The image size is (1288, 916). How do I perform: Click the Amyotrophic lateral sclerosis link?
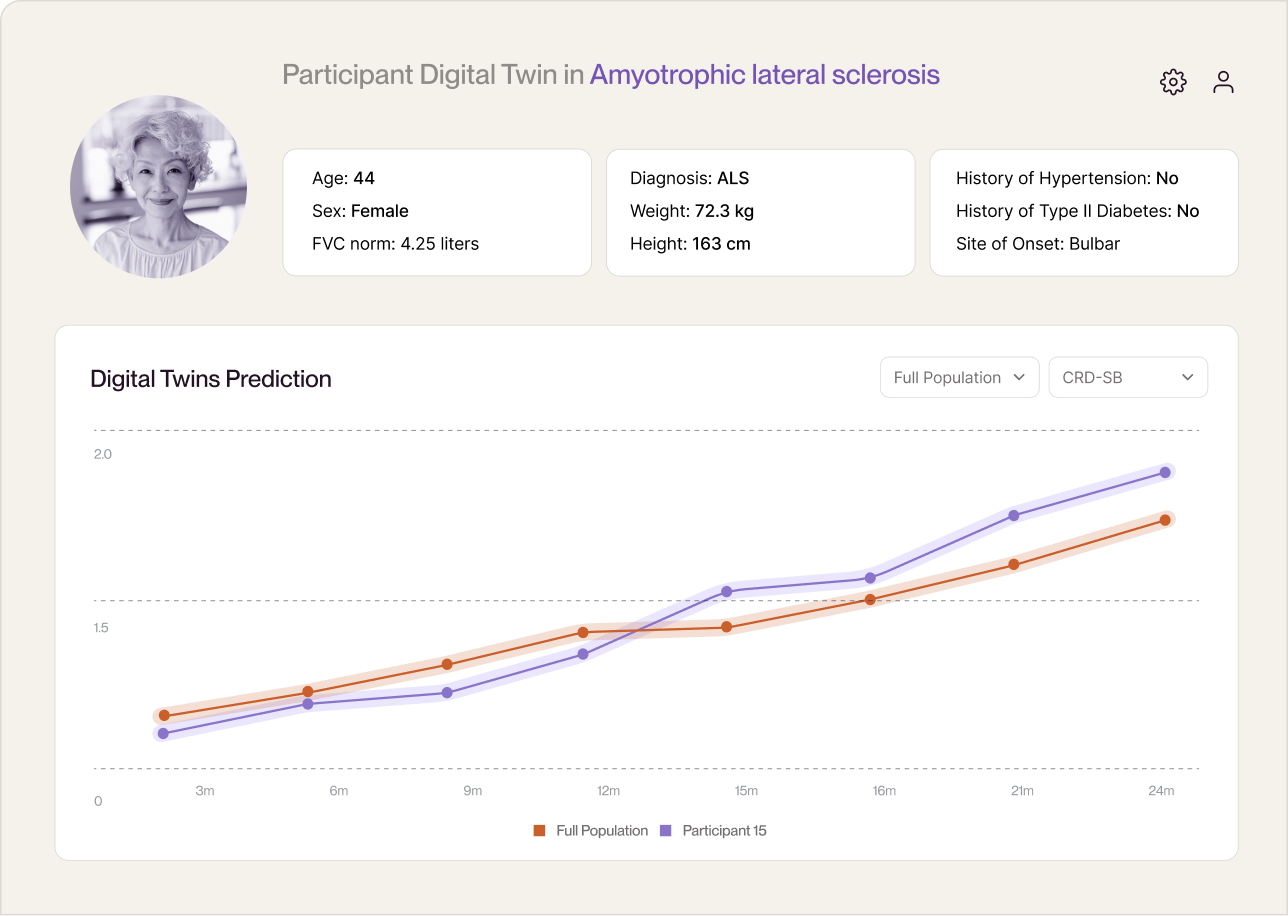(x=765, y=75)
